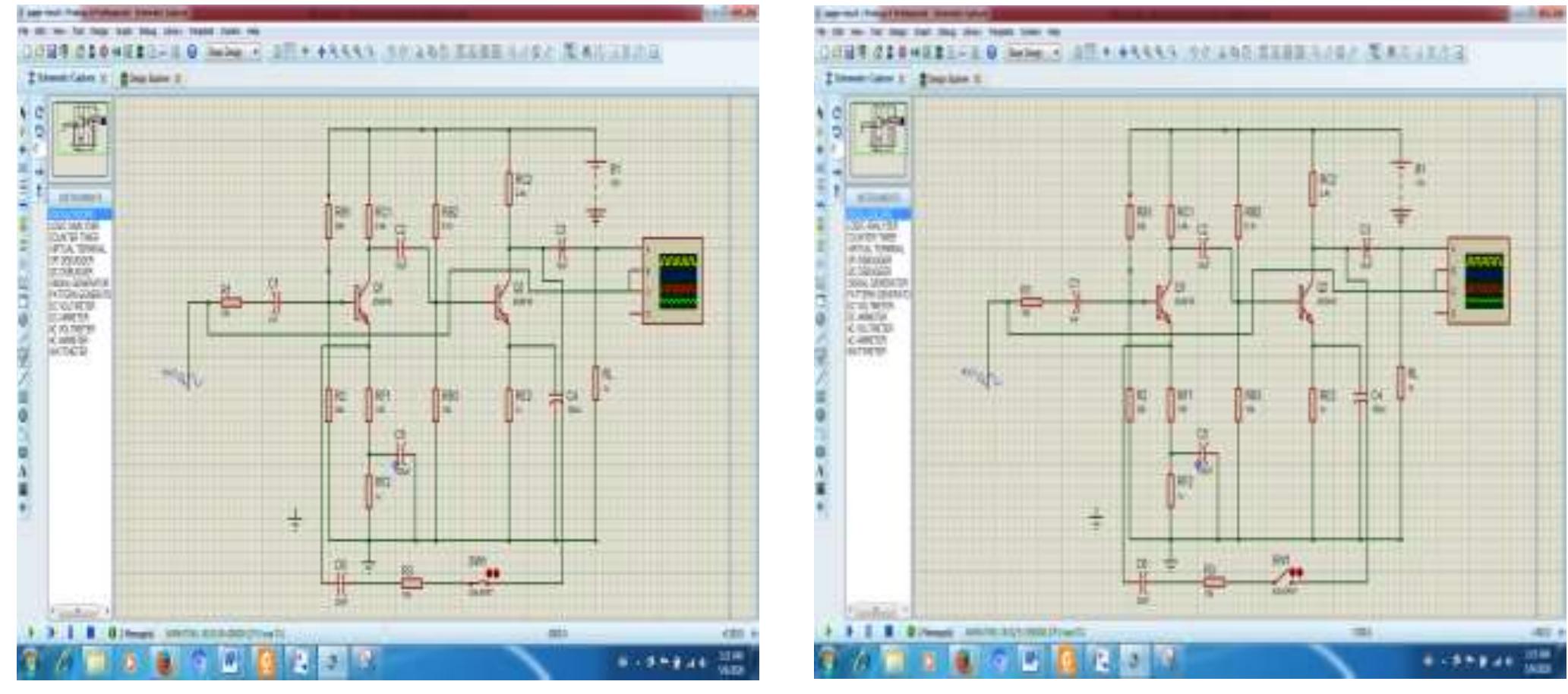Click the blue Help icon in left window toolbar
Screen dimensions: 1568x694
pos(192,52)
